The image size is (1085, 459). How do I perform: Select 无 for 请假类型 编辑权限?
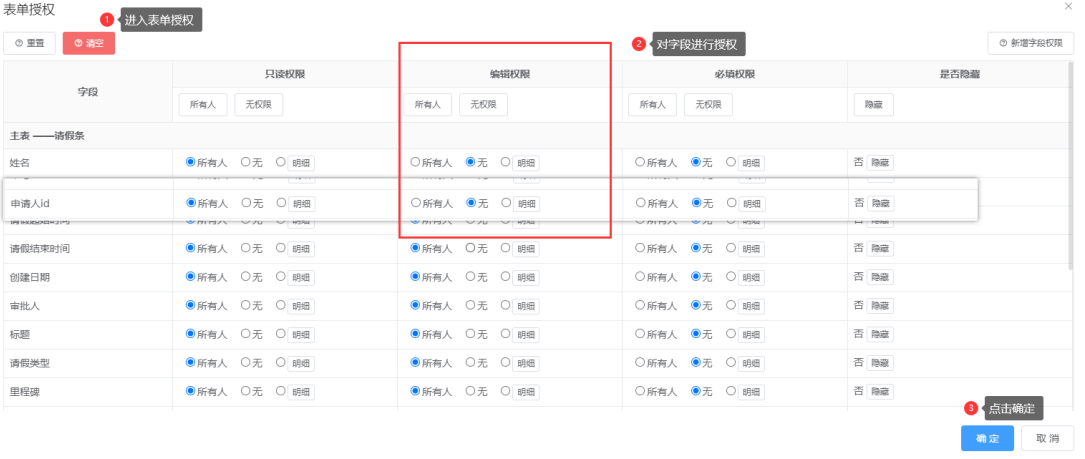click(x=471, y=362)
